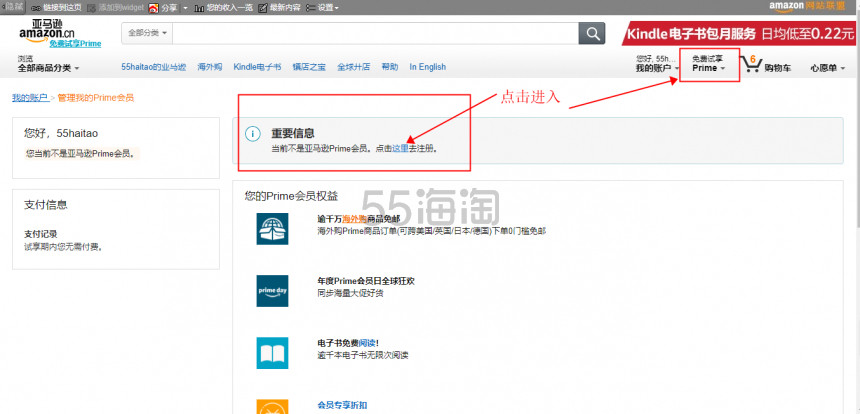Click the chain link icon in toolbar
The height and width of the screenshot is (414, 860).
[35, 8]
